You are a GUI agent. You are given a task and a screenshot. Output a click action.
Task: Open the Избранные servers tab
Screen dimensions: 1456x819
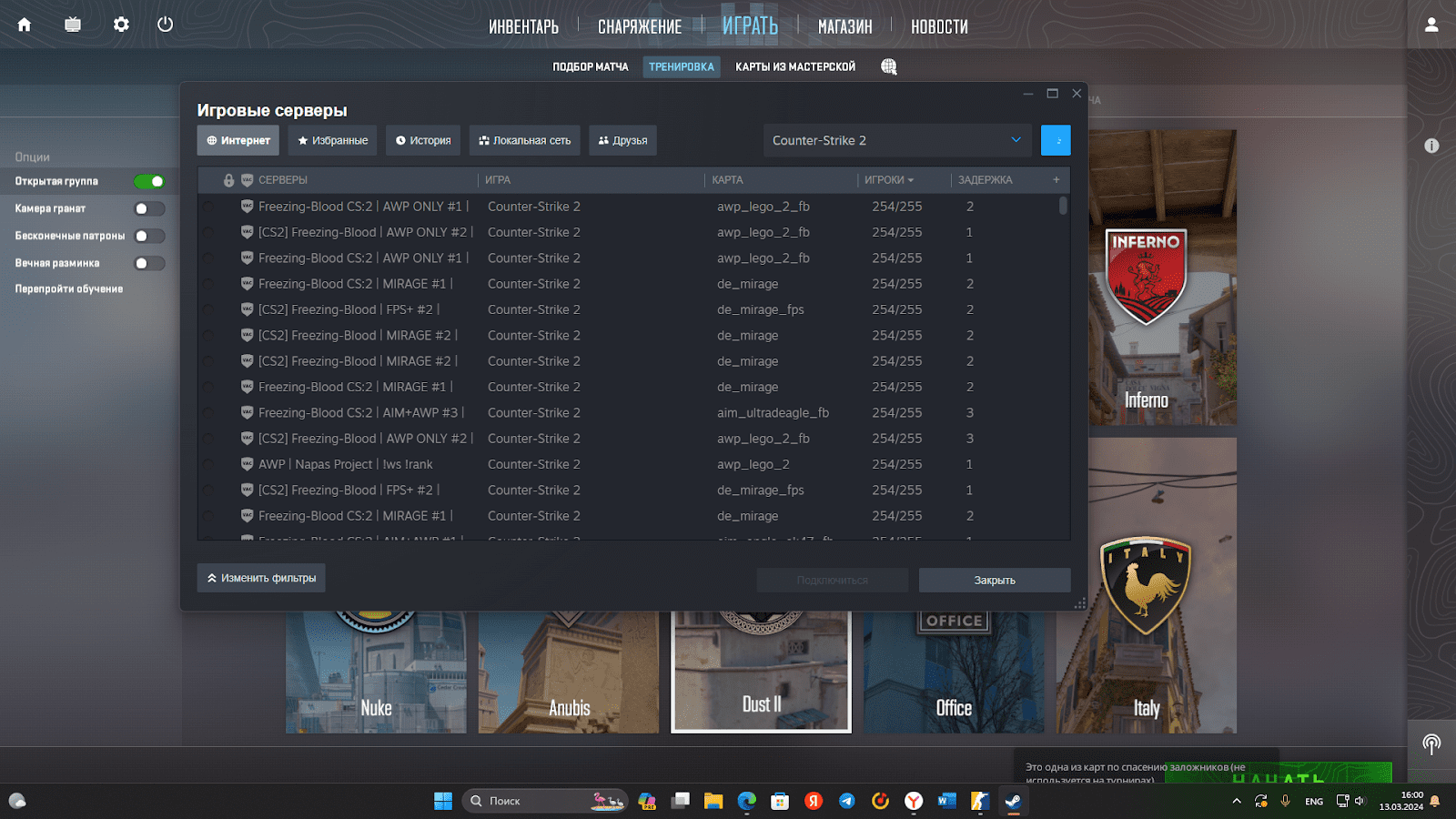click(333, 140)
